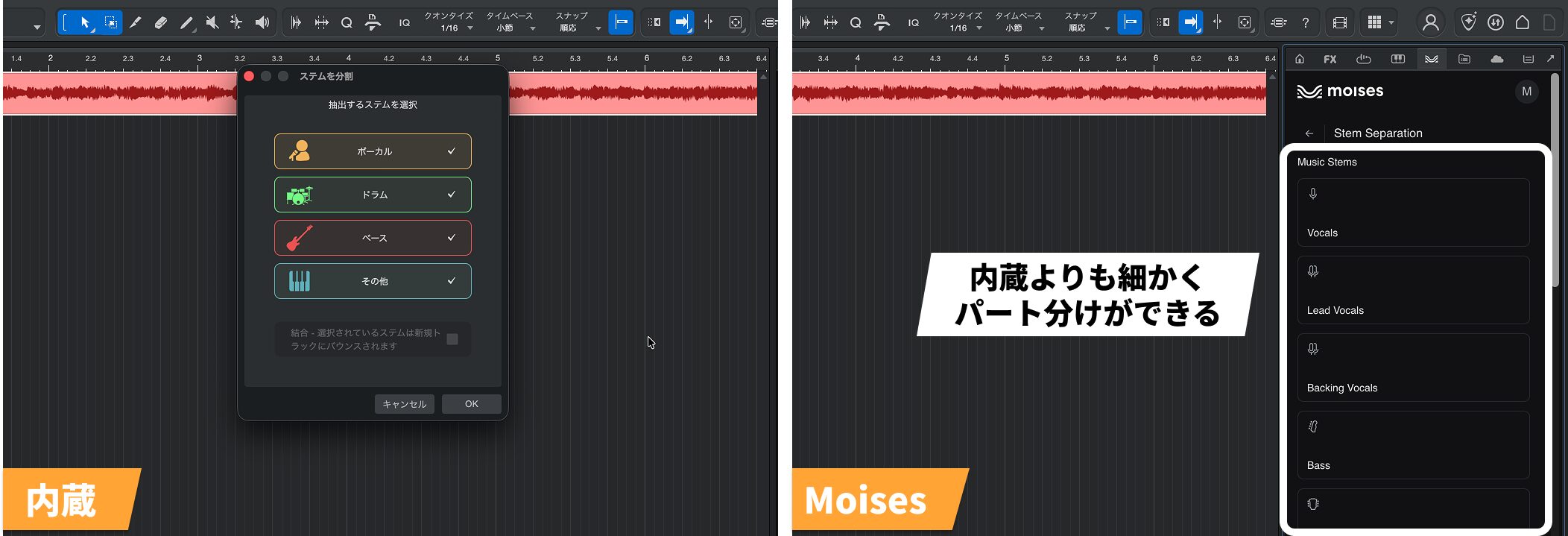Open the dropdown arrow at far-left toolbar edge
The height and width of the screenshot is (536, 1568).
(37, 28)
